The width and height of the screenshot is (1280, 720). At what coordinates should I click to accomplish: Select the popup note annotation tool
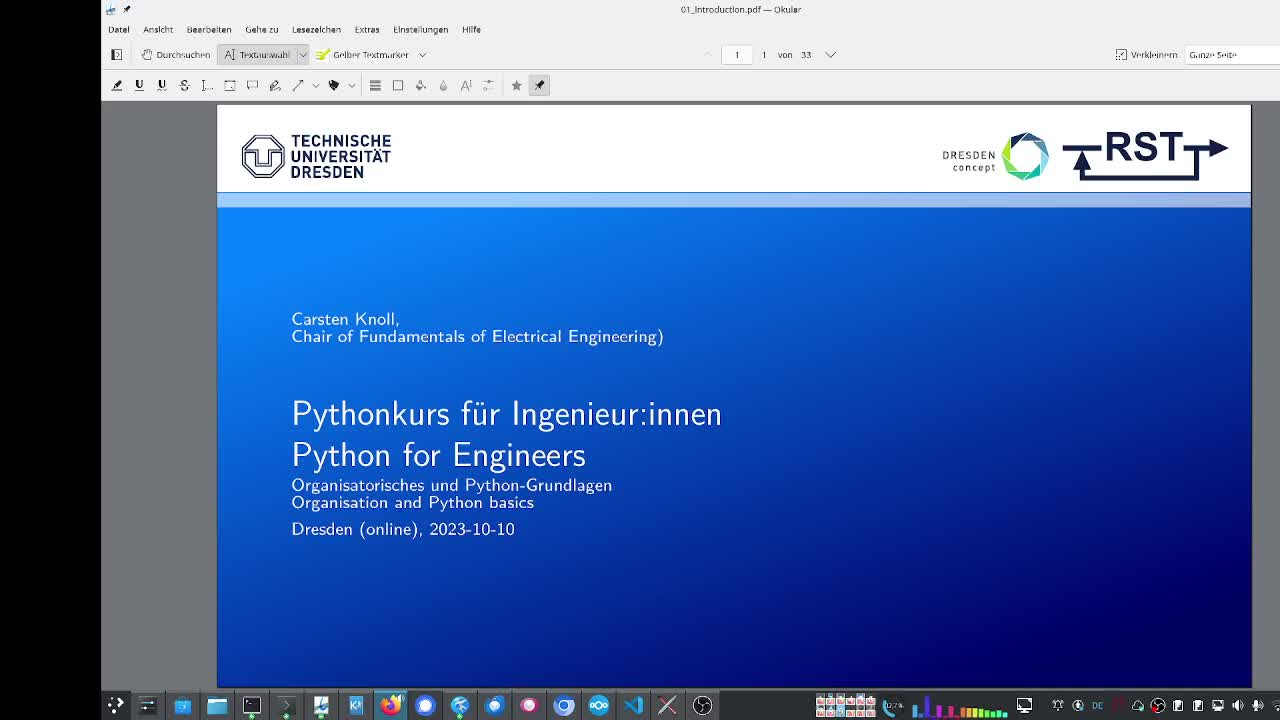(252, 86)
